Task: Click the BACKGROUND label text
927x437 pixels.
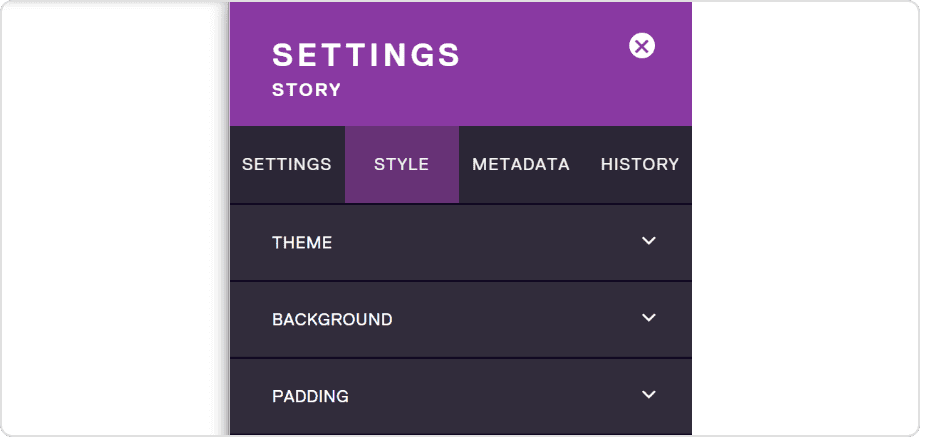Action: click(x=332, y=319)
